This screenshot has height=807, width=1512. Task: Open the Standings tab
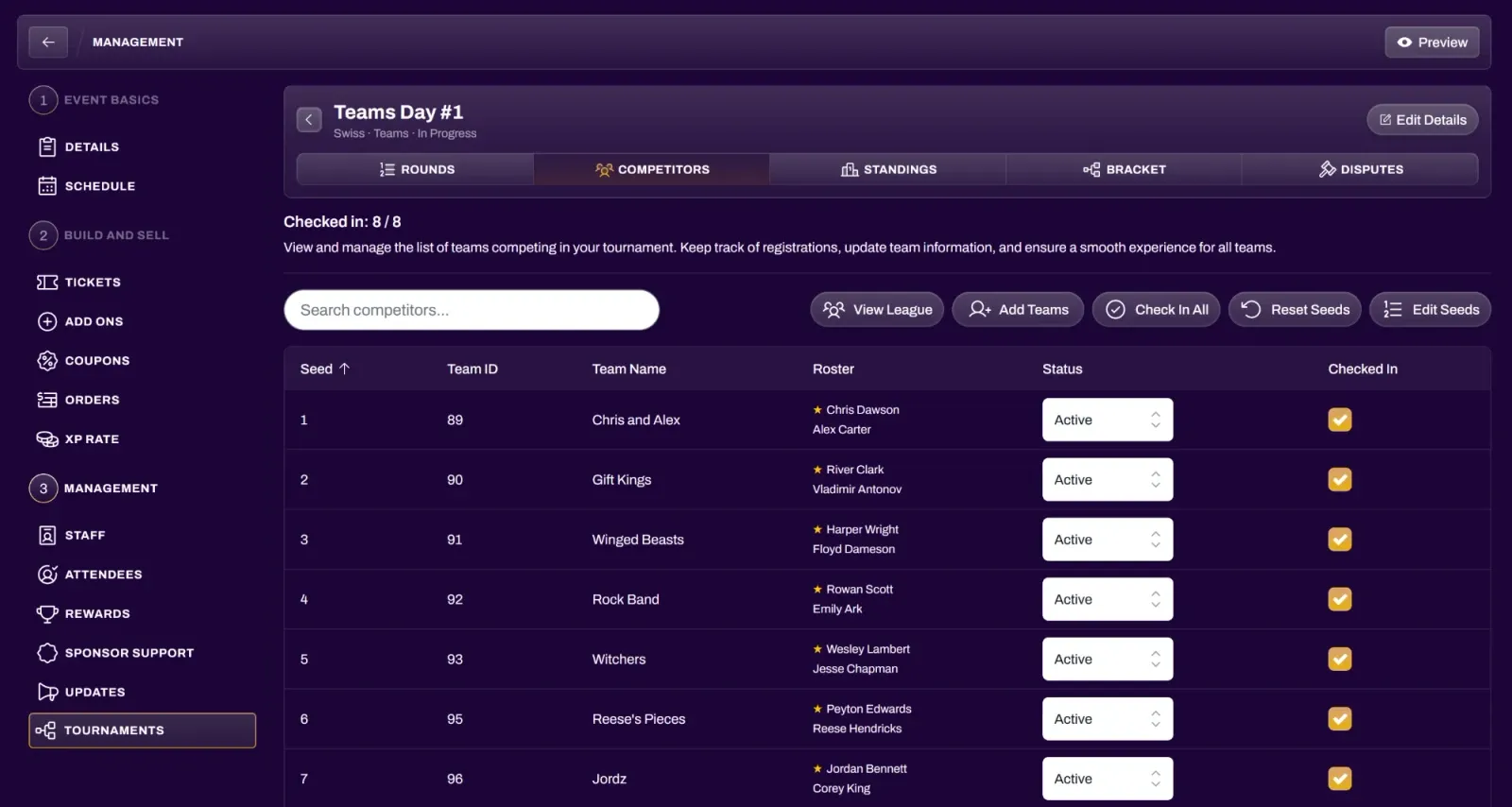click(888, 169)
